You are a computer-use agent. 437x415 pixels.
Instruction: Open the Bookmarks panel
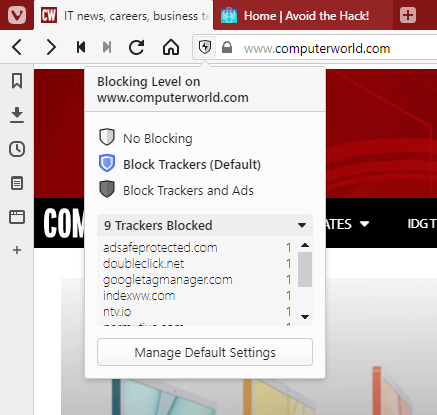point(17,81)
